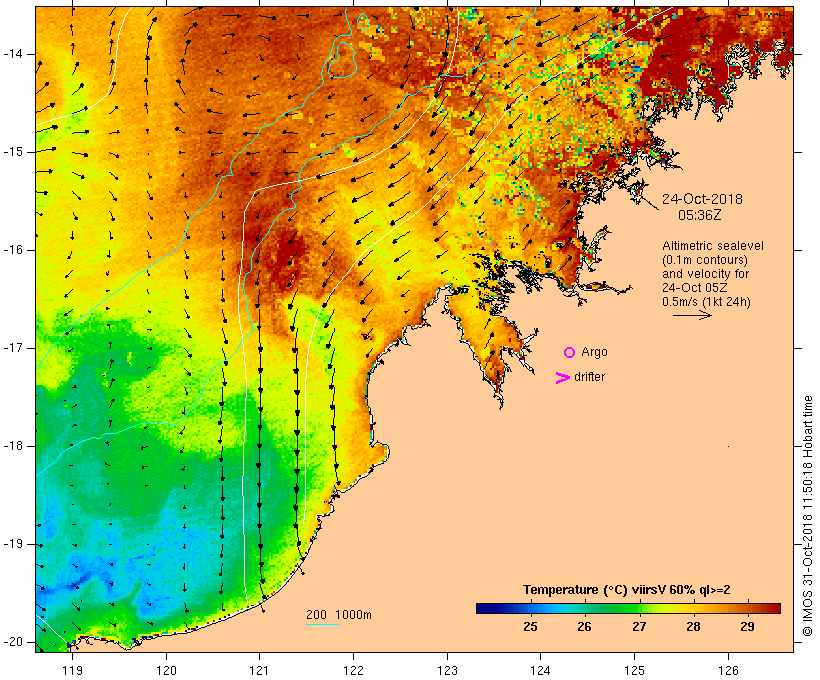Click the Temperature viirsV colorbar title
The width and height of the screenshot is (820, 680).
coord(627,590)
